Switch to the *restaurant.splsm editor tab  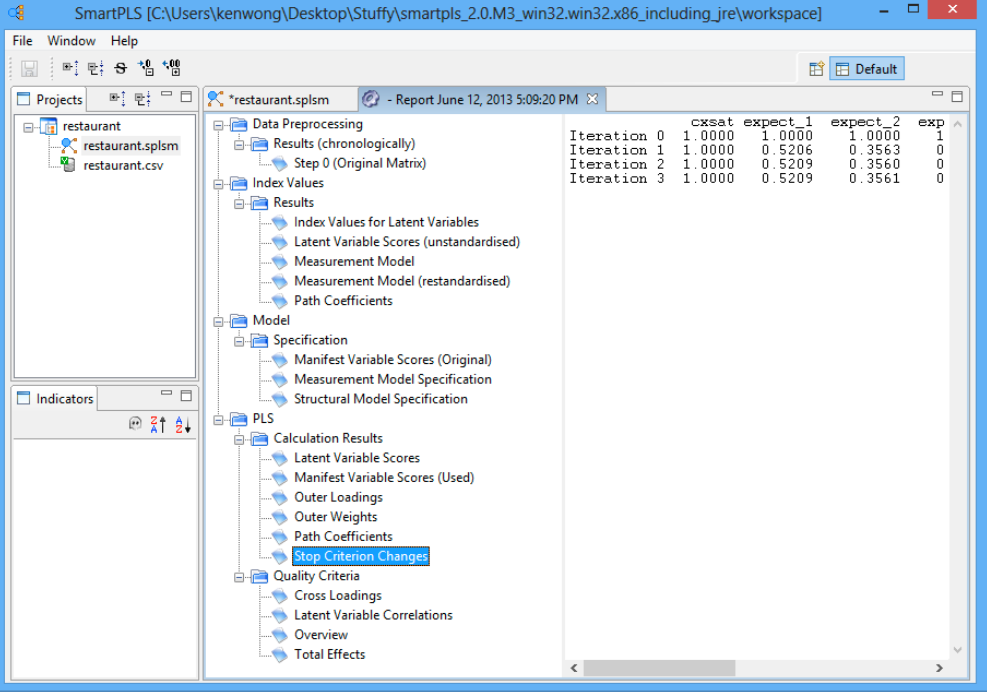tap(278, 99)
